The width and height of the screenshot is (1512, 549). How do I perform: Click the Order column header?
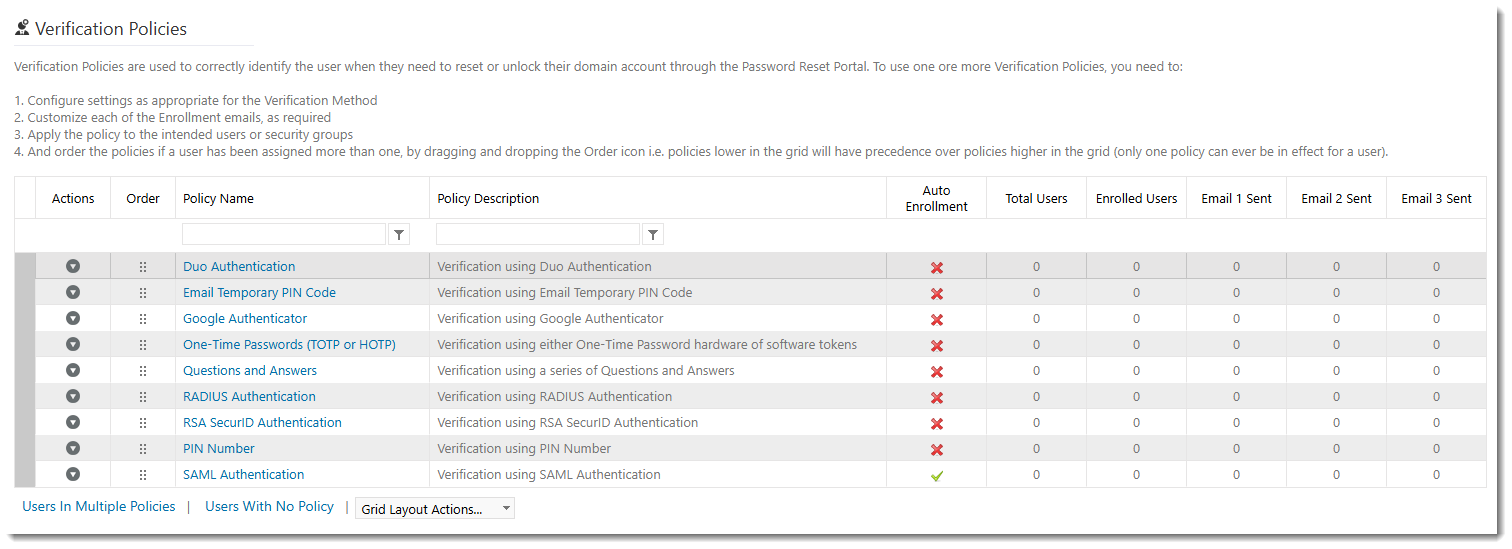pos(143,198)
